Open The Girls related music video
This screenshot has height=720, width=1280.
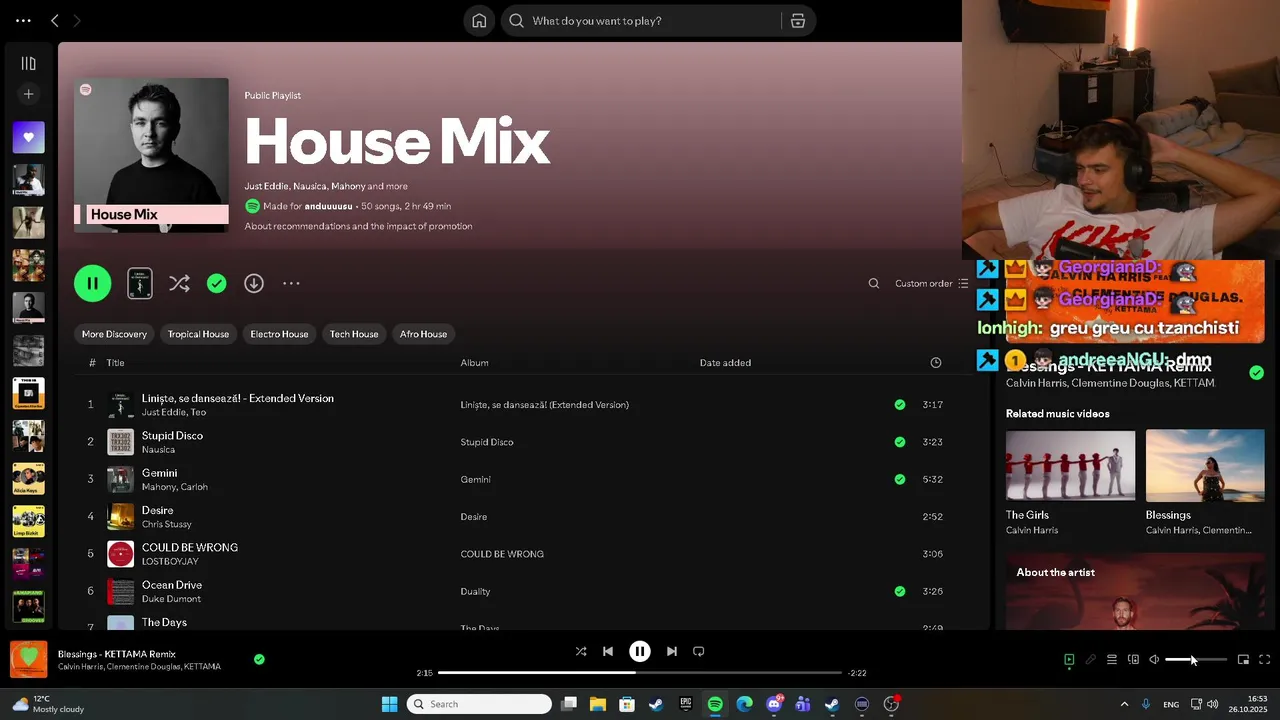[x=1070, y=465]
